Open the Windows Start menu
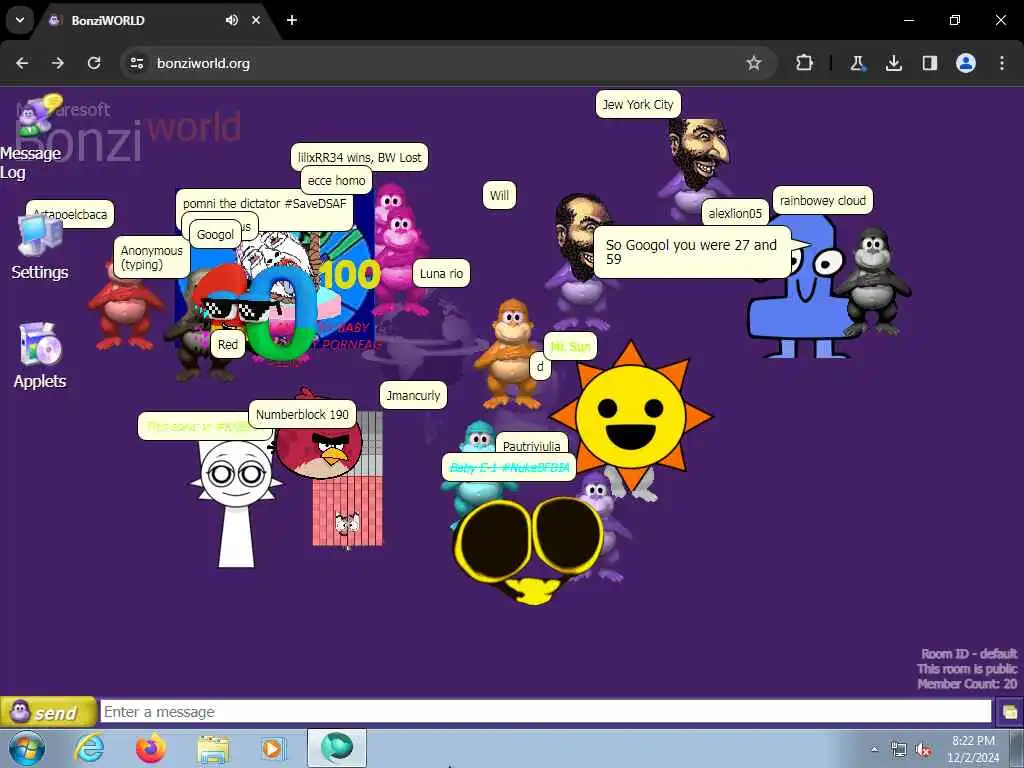The height and width of the screenshot is (768, 1024). tap(25, 749)
